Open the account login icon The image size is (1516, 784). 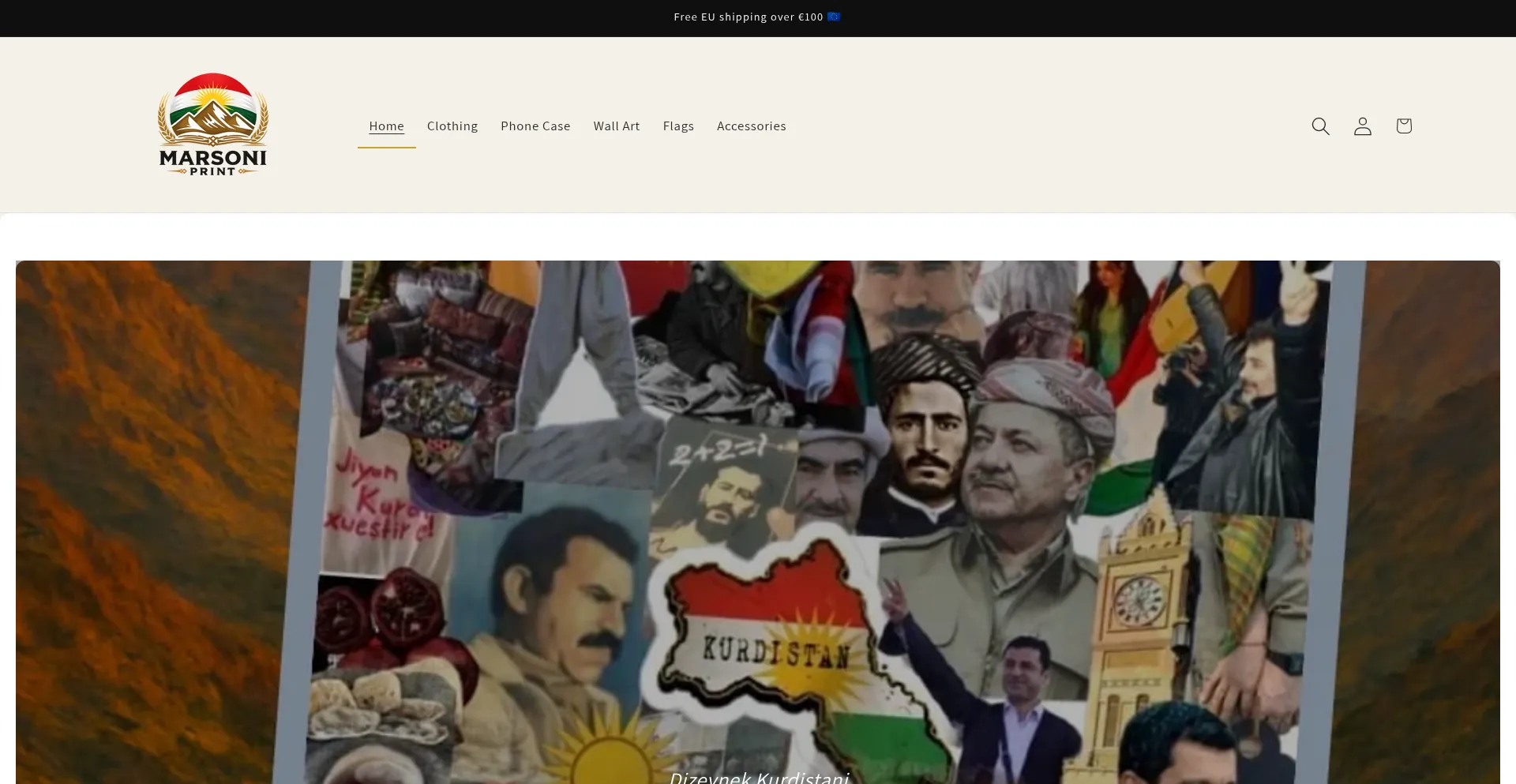(1362, 126)
